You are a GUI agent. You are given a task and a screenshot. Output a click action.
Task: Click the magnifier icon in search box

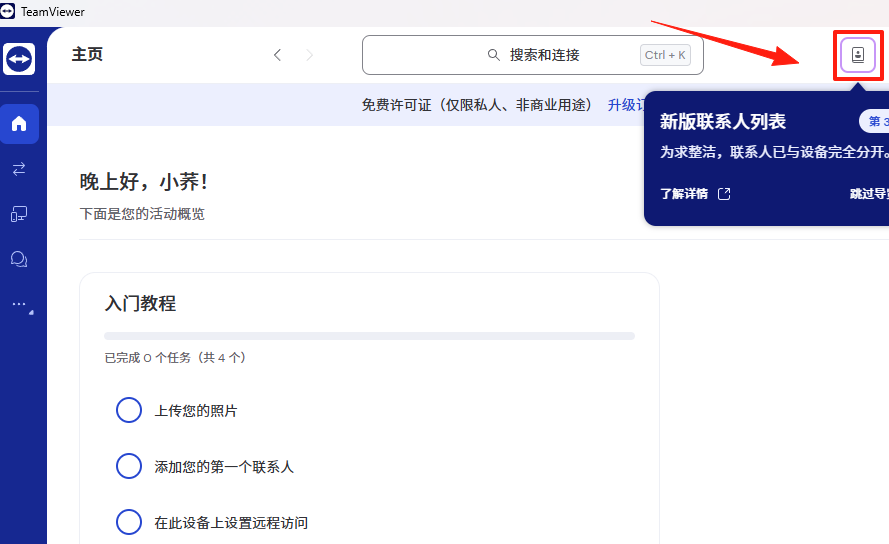coord(493,55)
